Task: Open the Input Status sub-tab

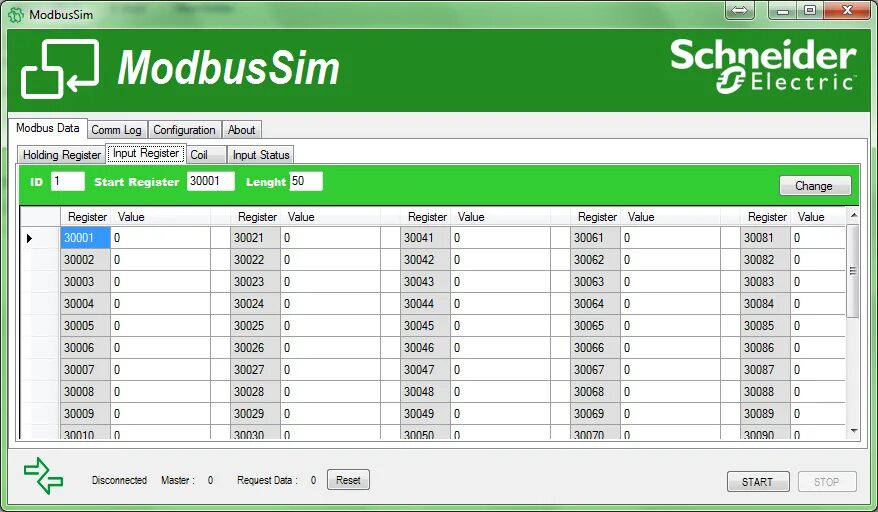Action: click(260, 155)
